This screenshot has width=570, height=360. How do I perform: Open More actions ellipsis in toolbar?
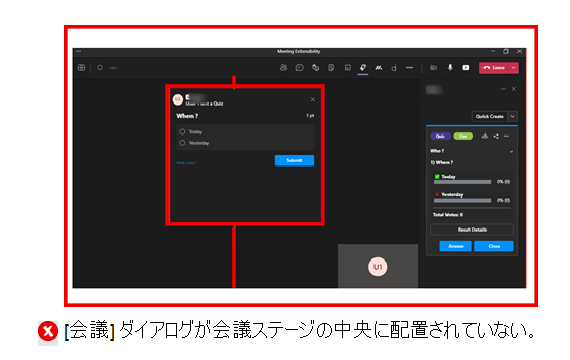(409, 68)
